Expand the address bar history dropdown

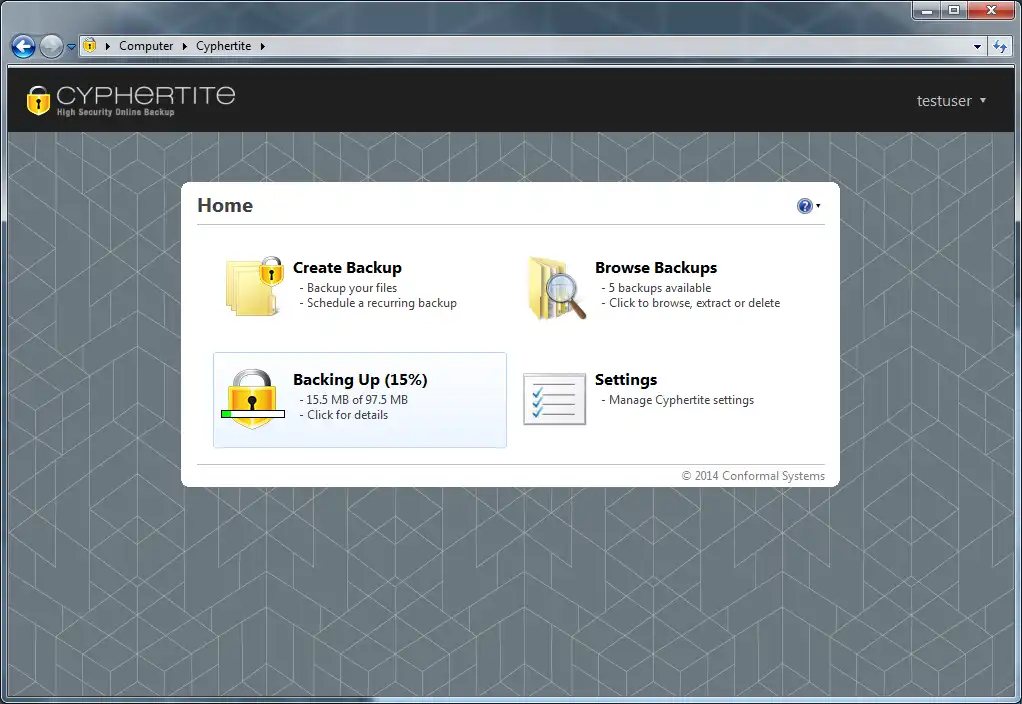pos(977,46)
